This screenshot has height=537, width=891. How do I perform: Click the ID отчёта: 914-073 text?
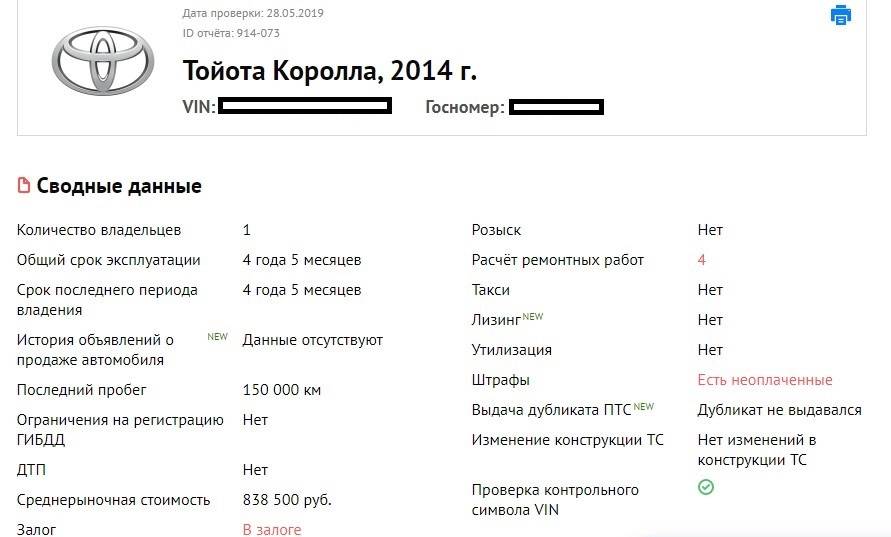(231, 33)
